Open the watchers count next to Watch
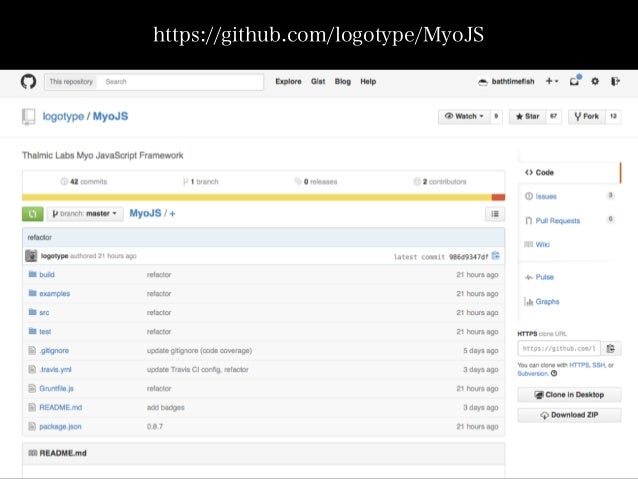Viewport: 638px width, 479px height. pos(496,116)
